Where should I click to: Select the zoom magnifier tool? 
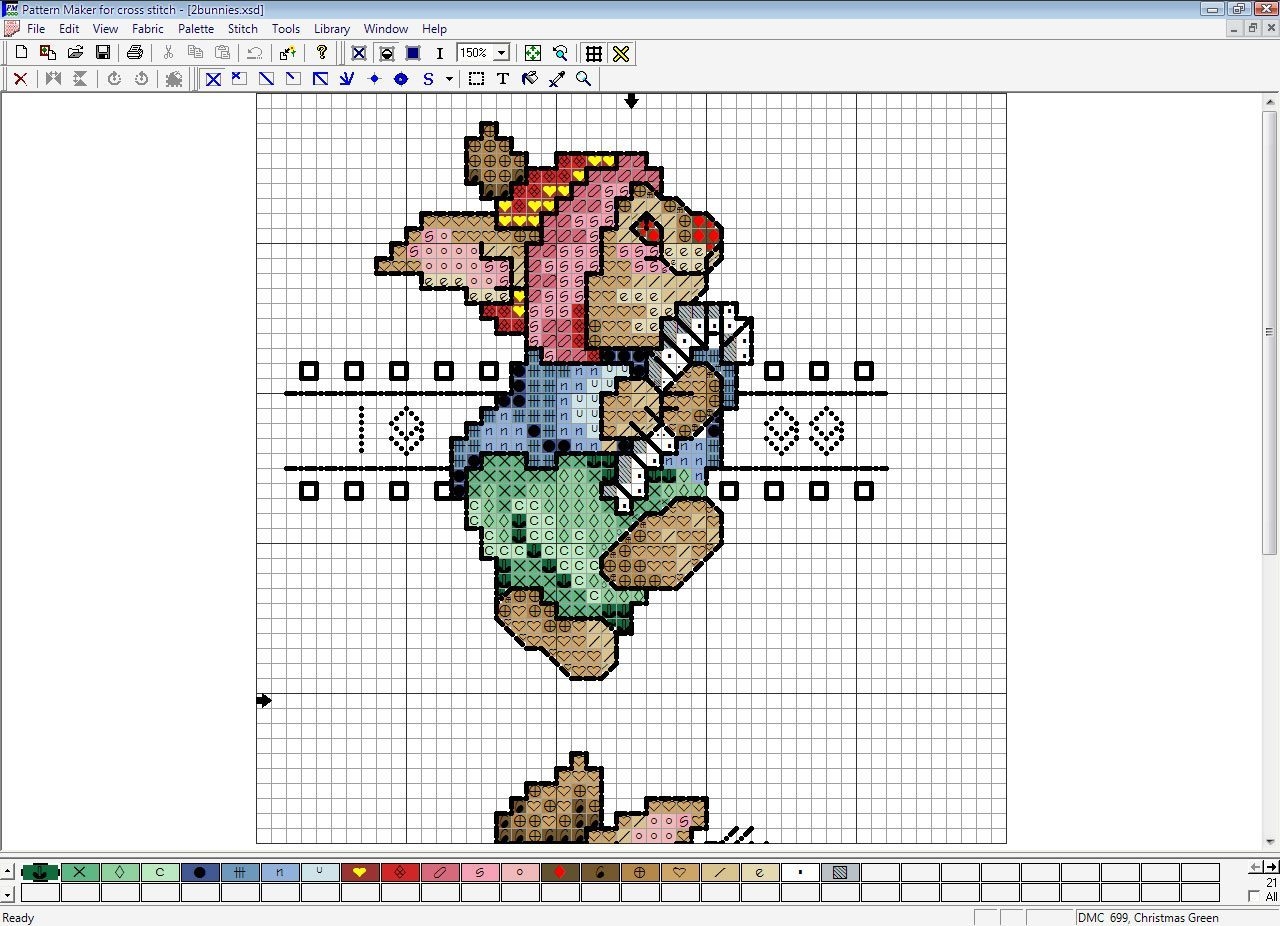tap(583, 78)
